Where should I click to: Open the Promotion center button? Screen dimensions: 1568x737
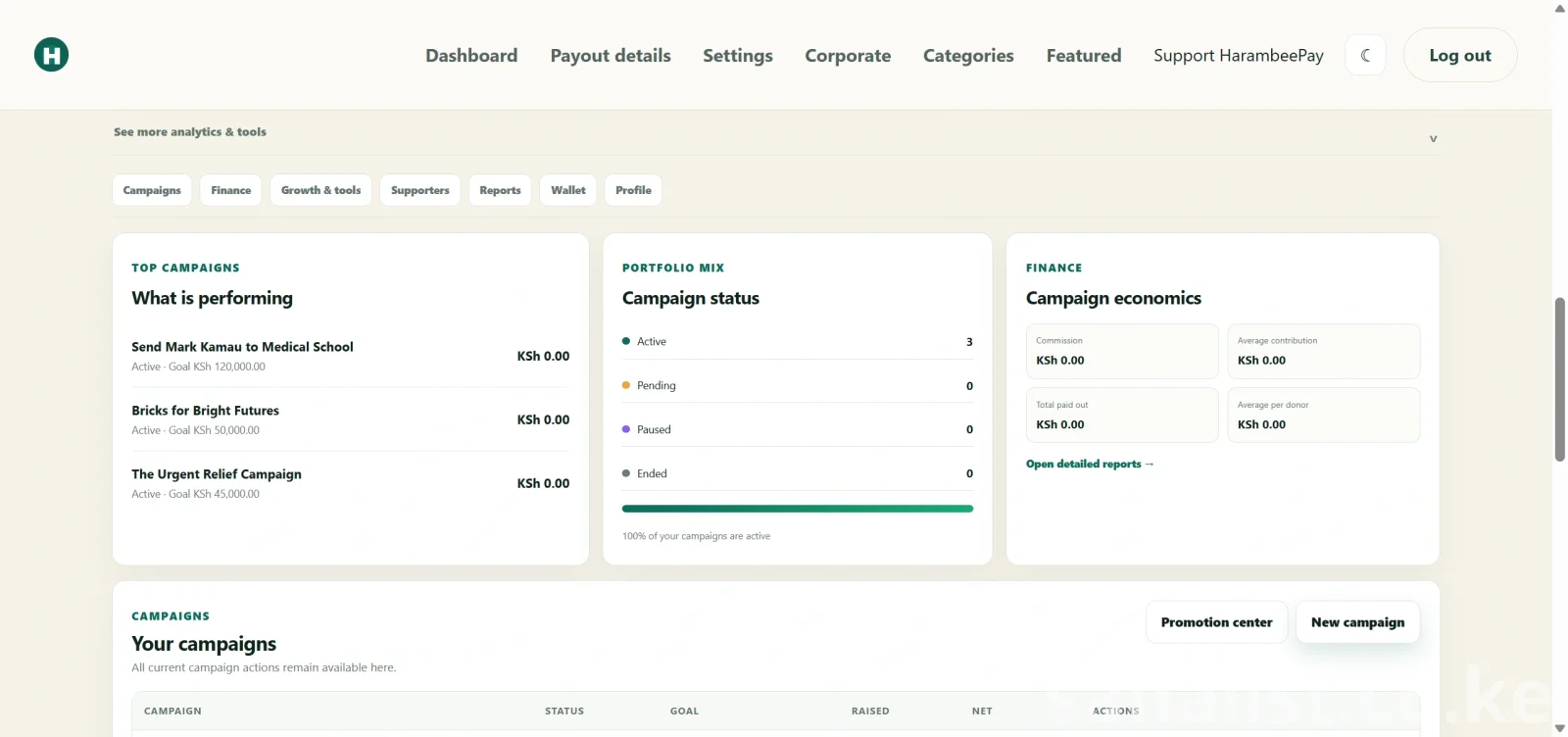(1217, 622)
